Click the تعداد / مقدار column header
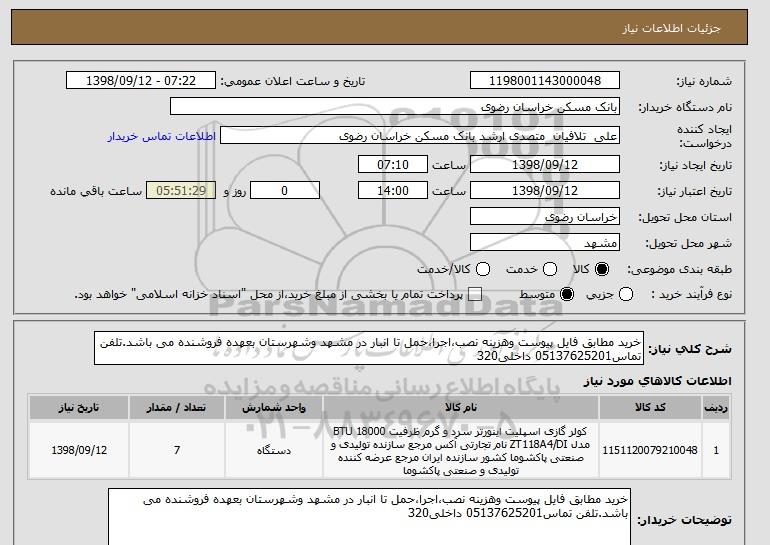Viewport: 770px width, 545px height. point(177,408)
